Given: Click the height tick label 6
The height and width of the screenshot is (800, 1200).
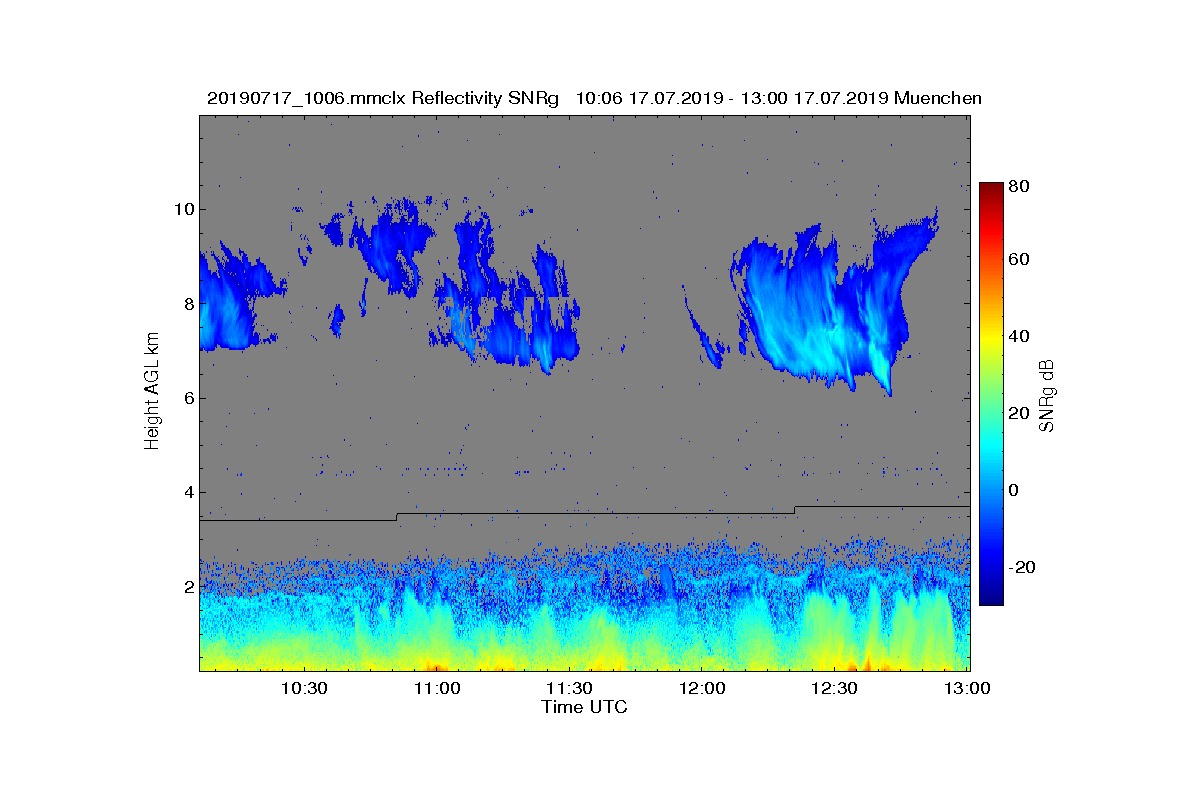Looking at the screenshot, I should [x=187, y=398].
